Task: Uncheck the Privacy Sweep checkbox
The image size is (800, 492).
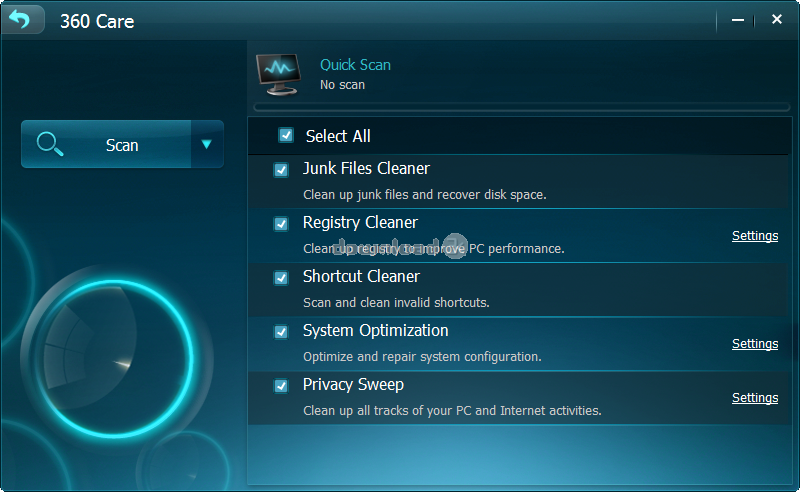Action: (x=281, y=385)
